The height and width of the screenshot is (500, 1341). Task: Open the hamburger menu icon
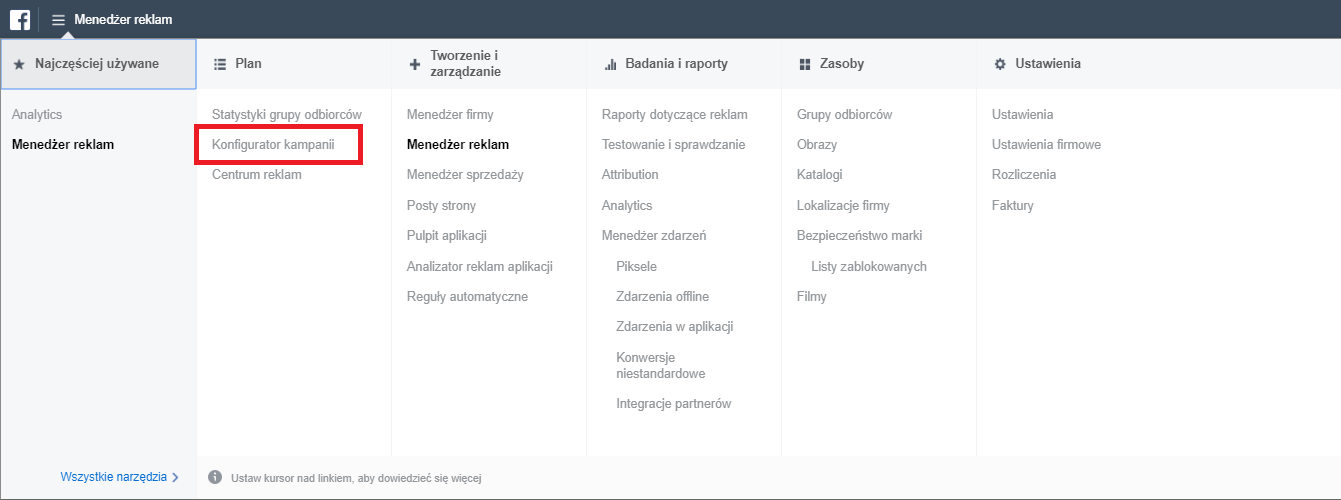[x=58, y=19]
